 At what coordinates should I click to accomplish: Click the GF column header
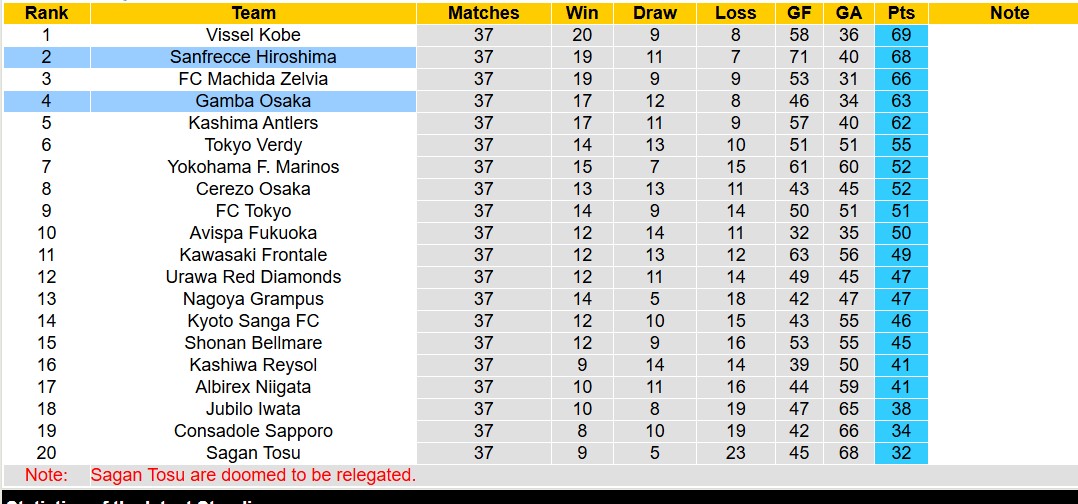point(799,13)
